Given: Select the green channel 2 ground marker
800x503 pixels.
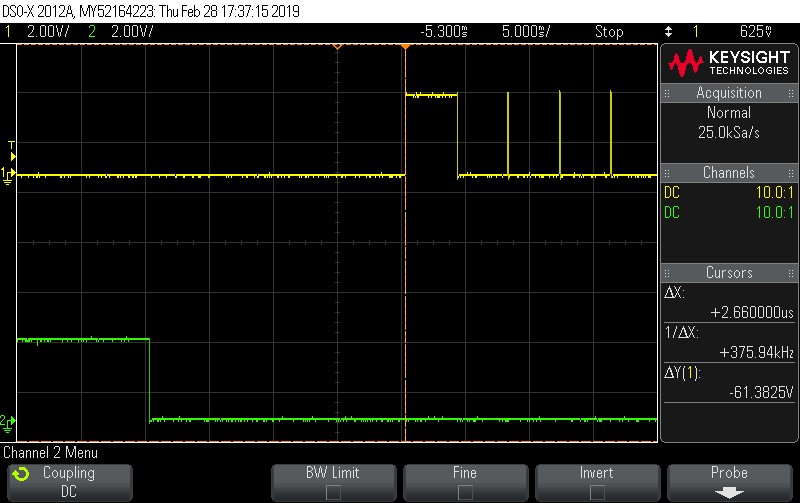Looking at the screenshot, I should (x=8, y=421).
